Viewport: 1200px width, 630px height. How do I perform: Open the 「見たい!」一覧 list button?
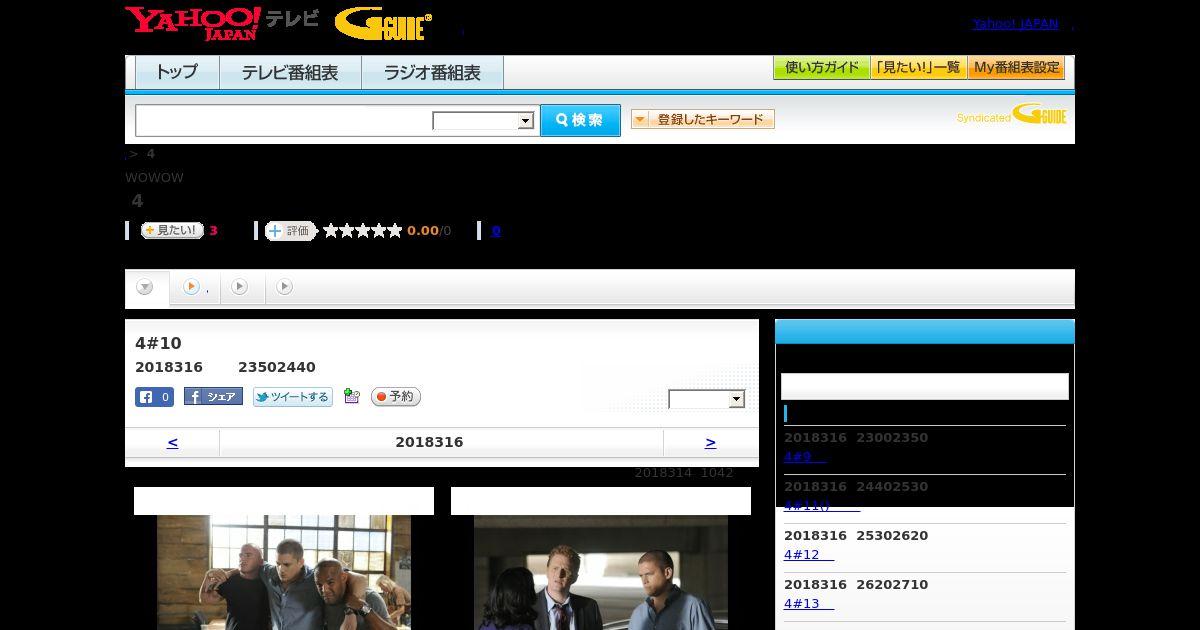click(919, 68)
